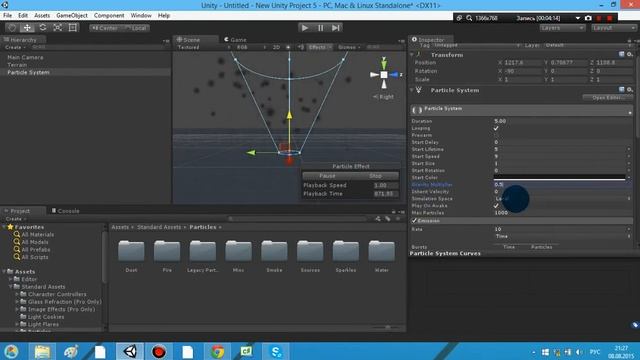Screen dimensions: 640x360
Task: Toggle the Local/Global handle button
Action: point(135,28)
